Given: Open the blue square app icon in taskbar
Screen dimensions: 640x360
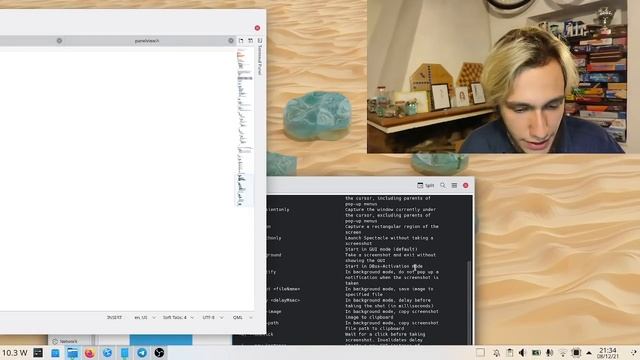Looking at the screenshot, I should click(55, 353).
